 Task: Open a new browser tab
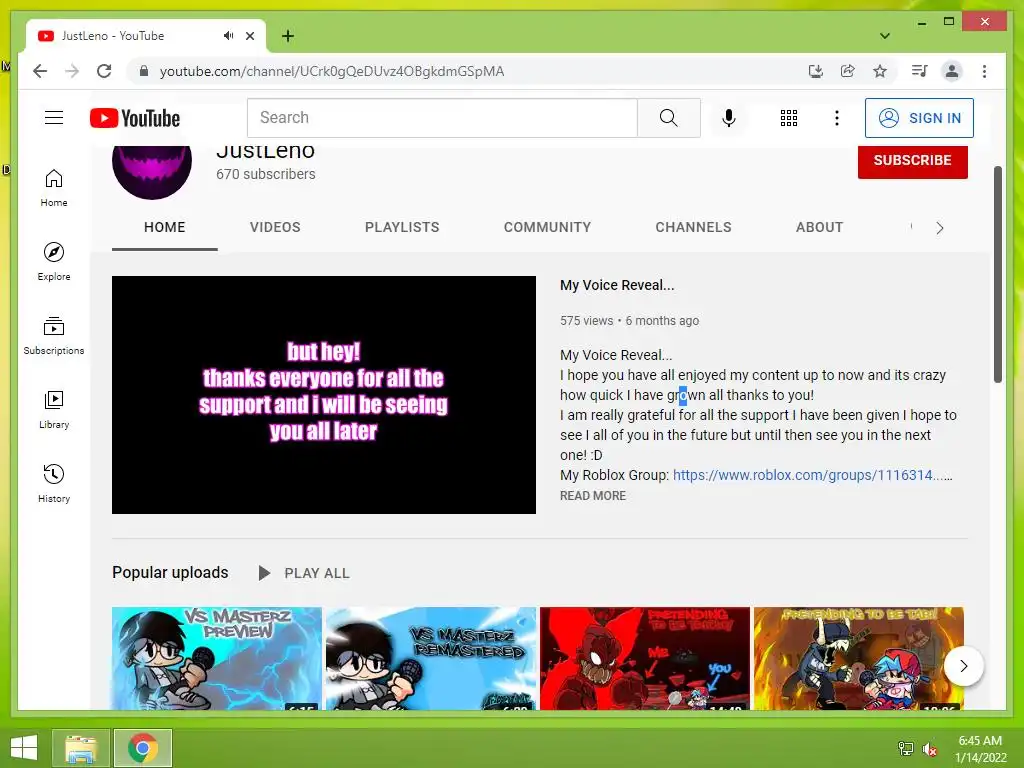(x=288, y=36)
